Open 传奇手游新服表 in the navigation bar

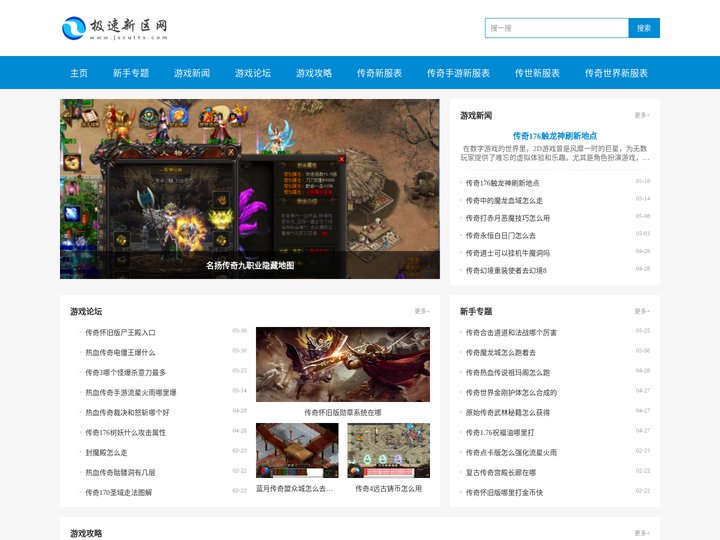[x=458, y=73]
